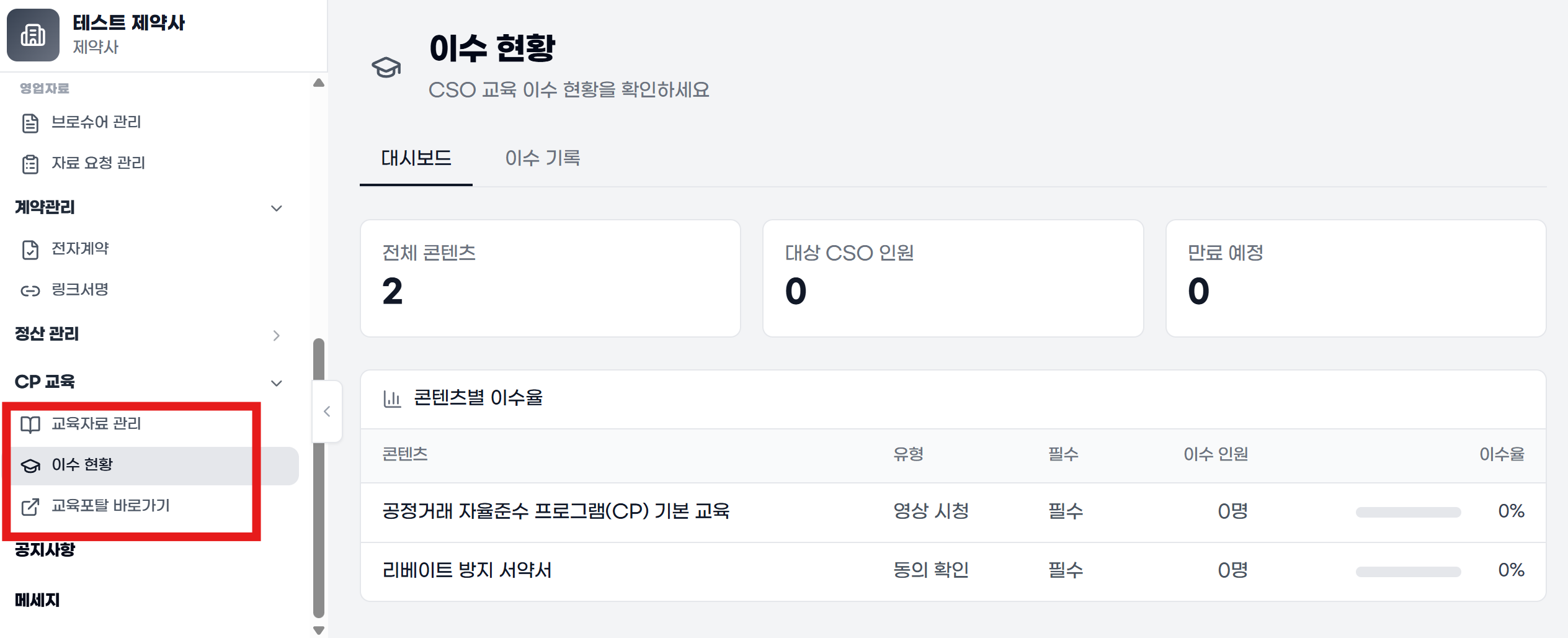This screenshot has height=638, width=1568.
Task: Expand the 정산 관리 section
Action: click(x=277, y=335)
